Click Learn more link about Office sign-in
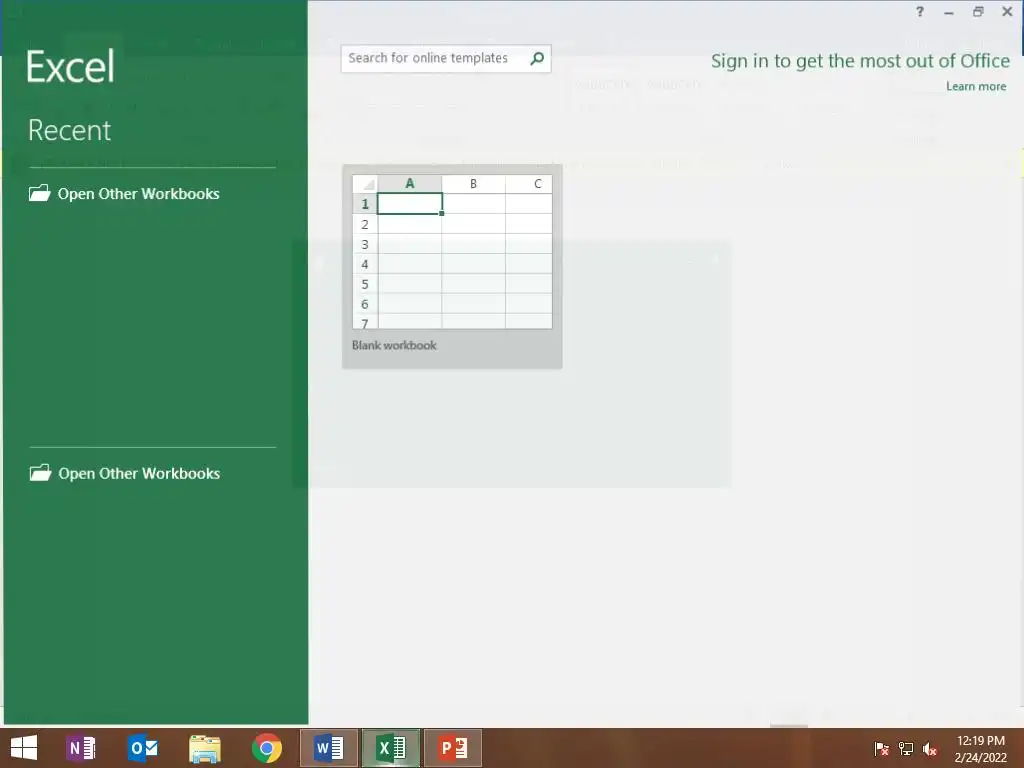 [976, 86]
